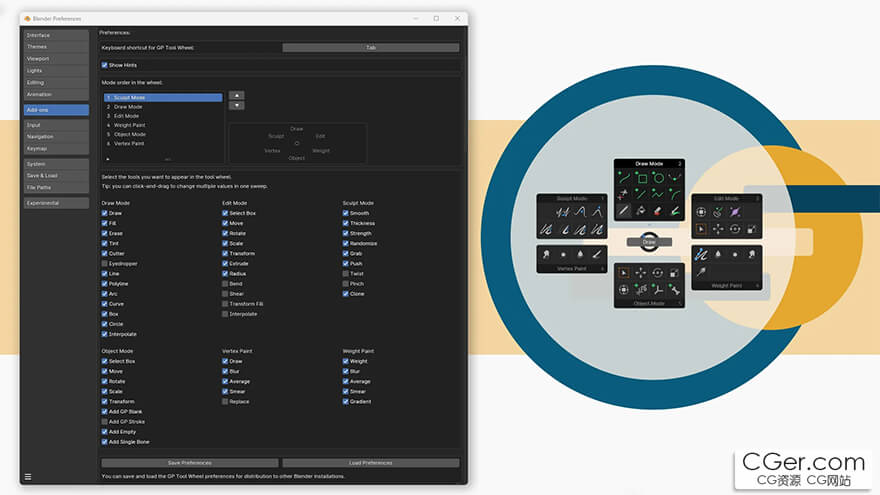This screenshot has height=495, width=880.
Task: Select the Gradient tool in Weight Paint panel
Action: 701,272
